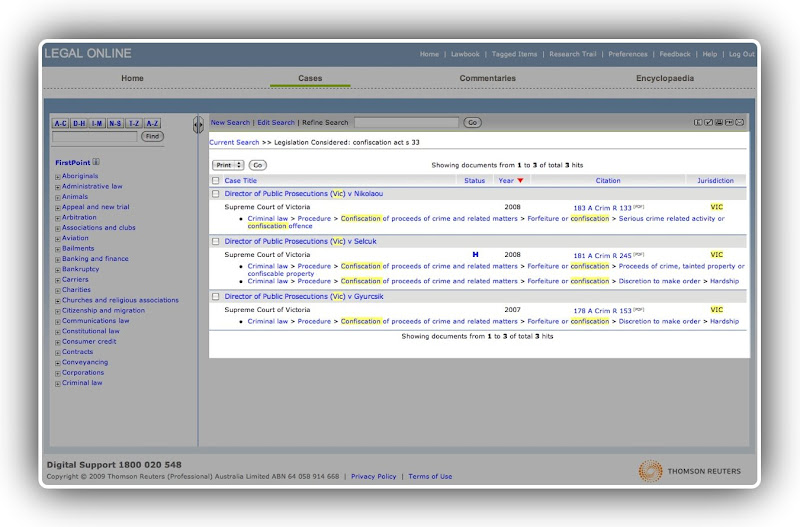Click the Refine Search text field
Image resolution: width=800 pixels, height=527 pixels.
point(406,122)
